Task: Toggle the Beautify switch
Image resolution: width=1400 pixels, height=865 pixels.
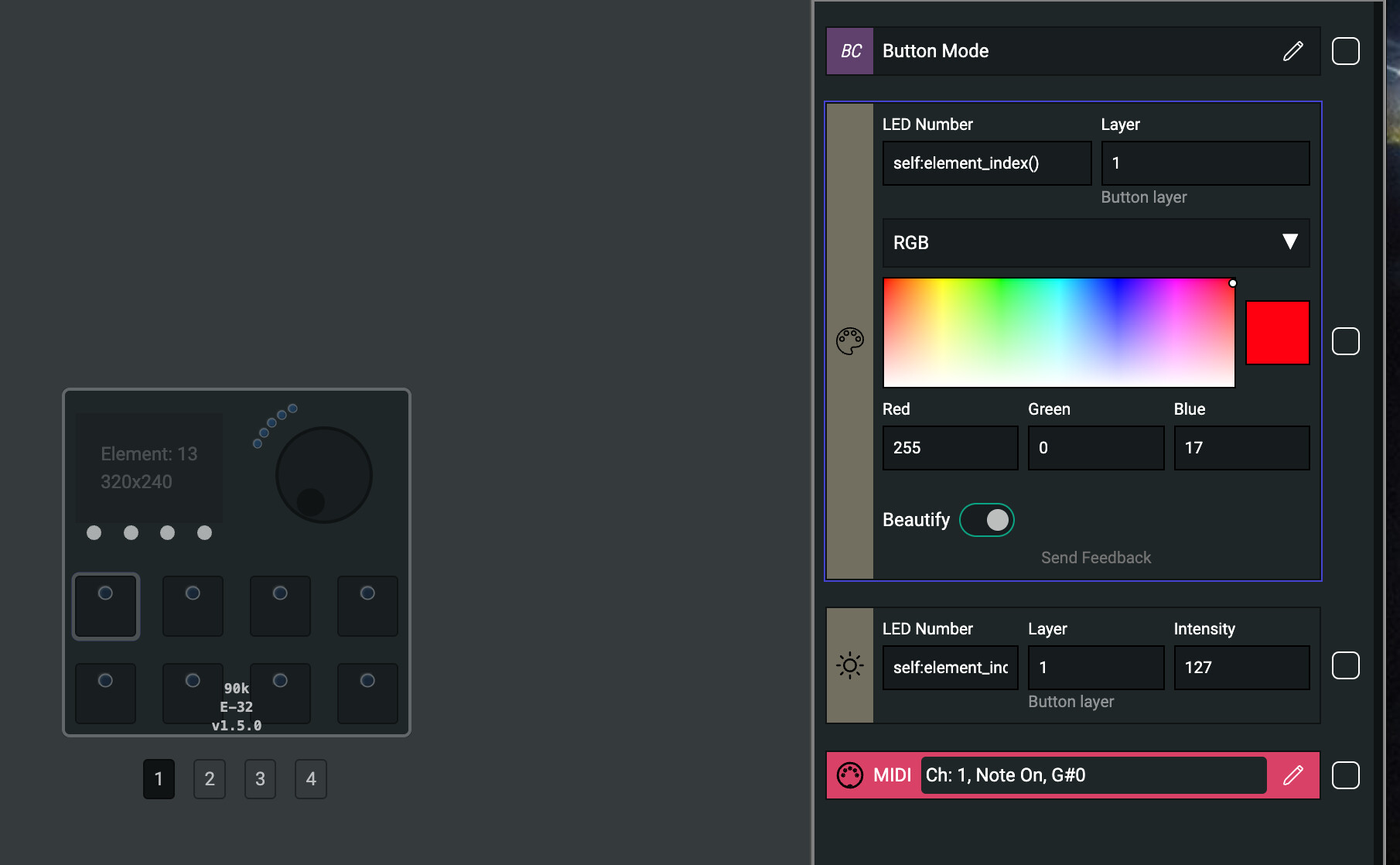Action: (987, 520)
